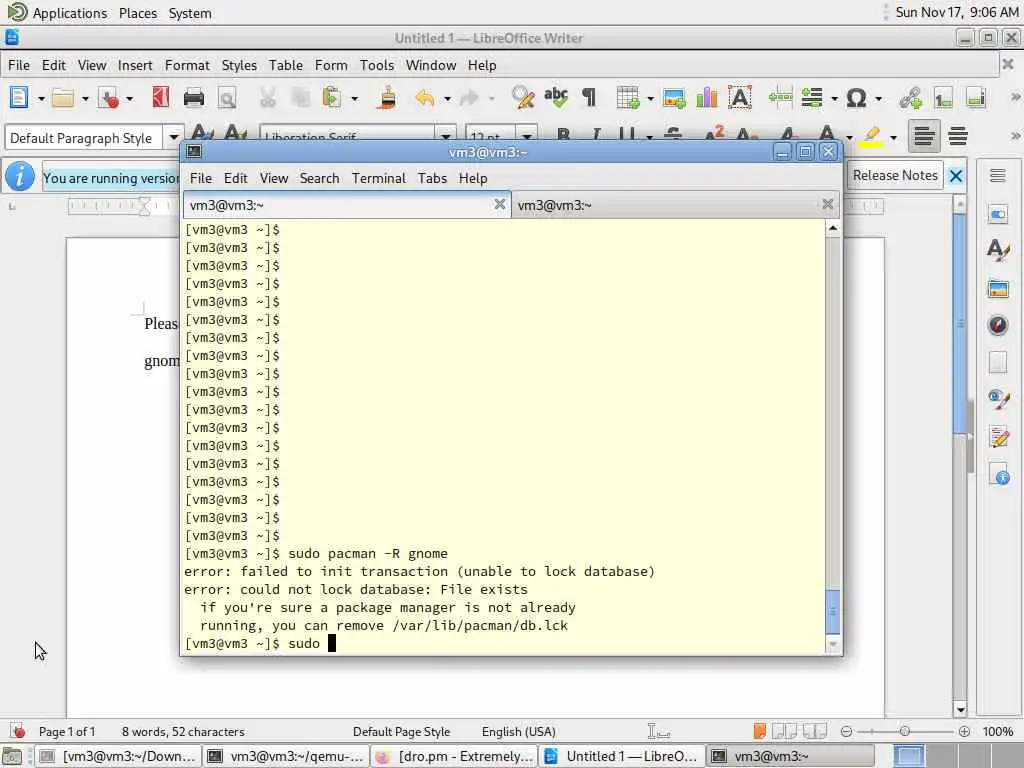The width and height of the screenshot is (1024, 768).
Task: Click the Undo arrow icon
Action: point(424,98)
